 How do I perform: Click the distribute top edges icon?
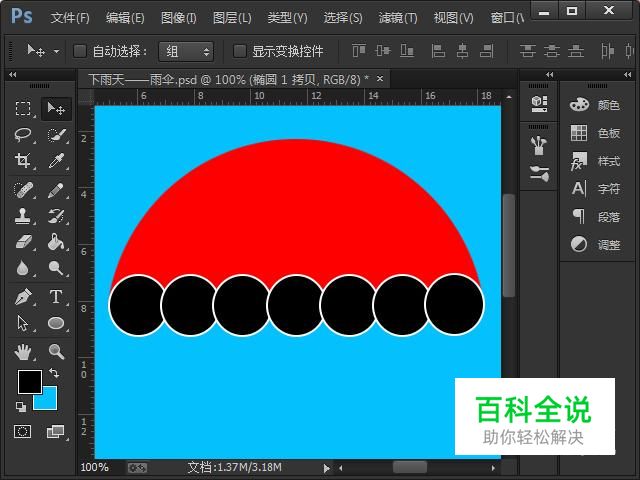click(528, 51)
